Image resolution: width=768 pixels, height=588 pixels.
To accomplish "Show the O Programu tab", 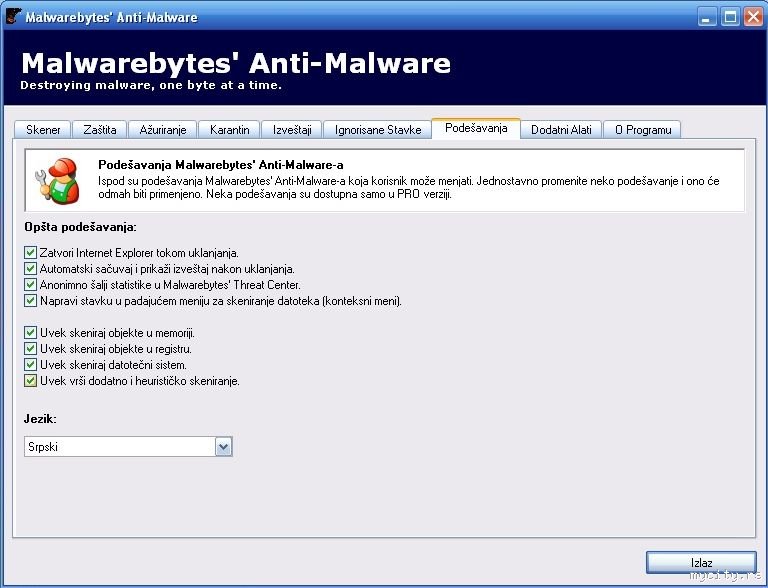I will tap(643, 130).
